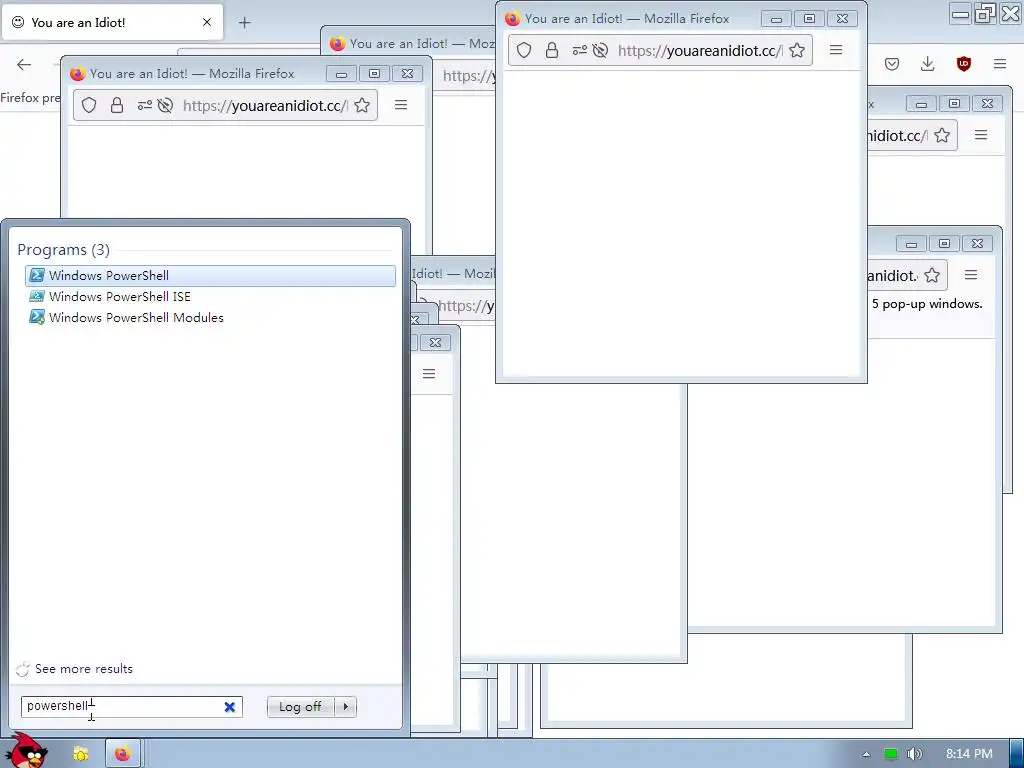This screenshot has width=1024, height=768.
Task: Minimize the left popup Firefox window
Action: point(341,74)
